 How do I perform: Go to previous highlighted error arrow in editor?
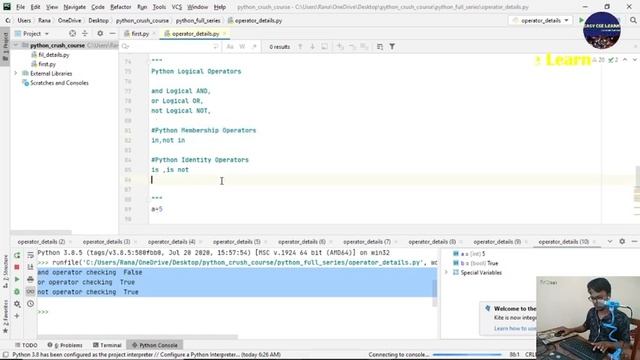point(625,60)
